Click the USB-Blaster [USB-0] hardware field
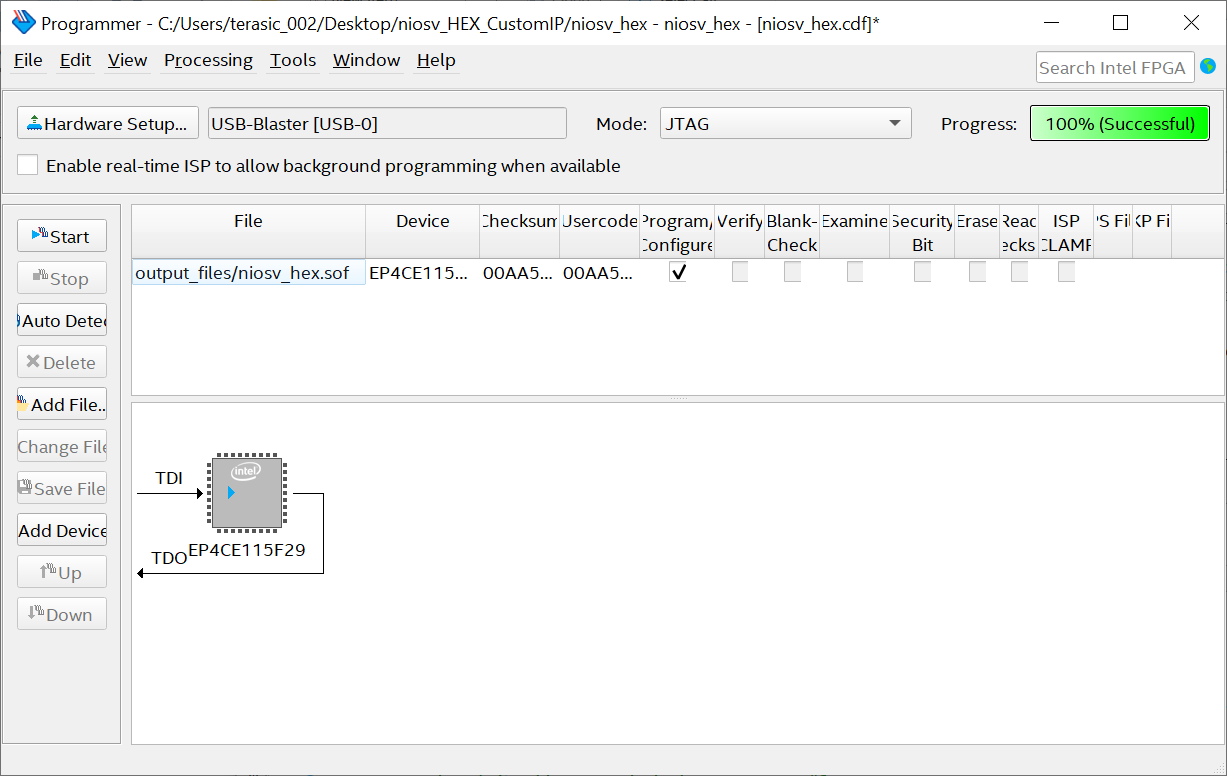 pos(387,124)
